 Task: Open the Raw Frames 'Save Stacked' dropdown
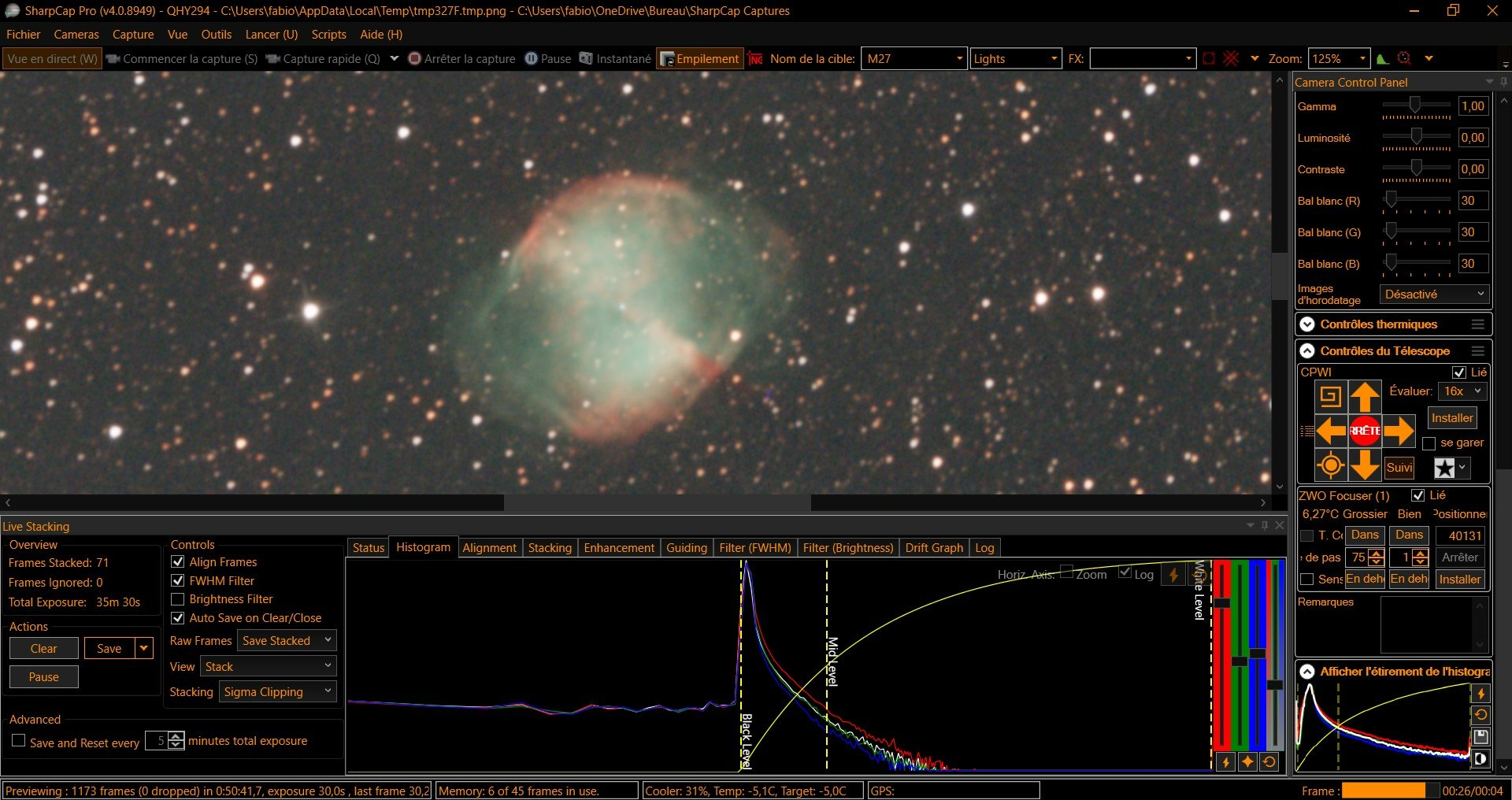tap(287, 641)
